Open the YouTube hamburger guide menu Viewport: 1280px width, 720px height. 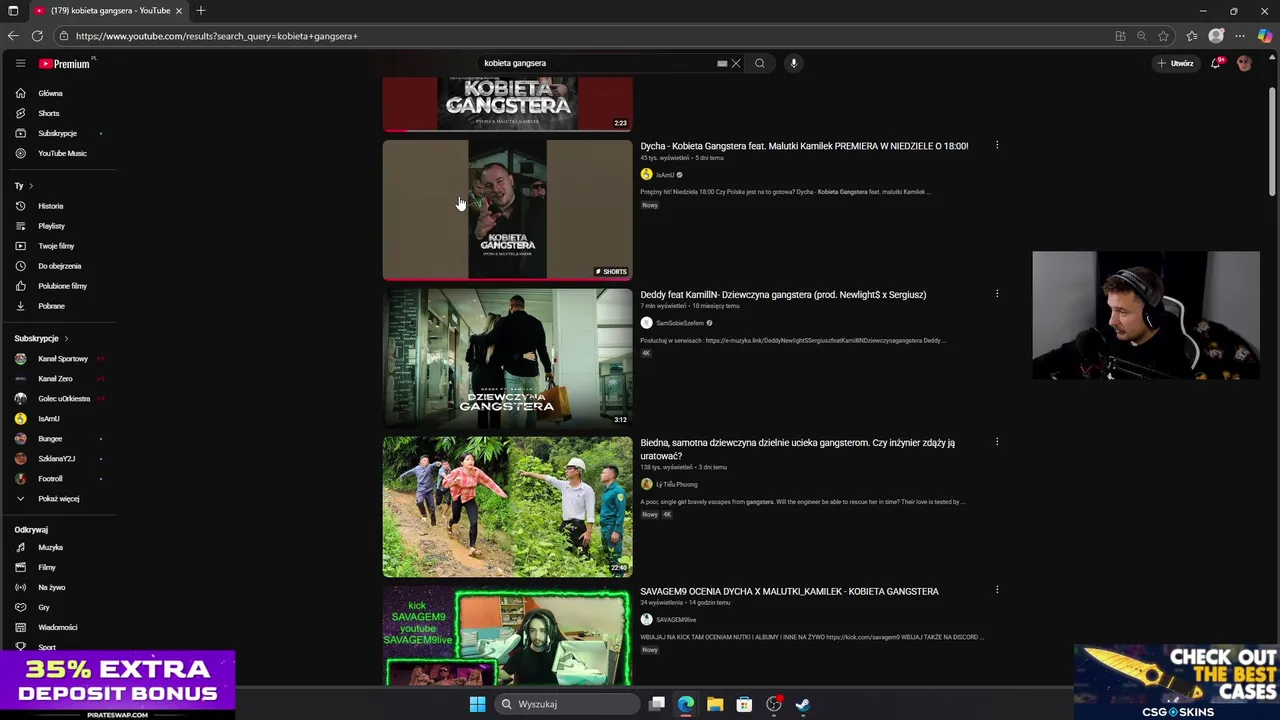pyautogui.click(x=20, y=63)
